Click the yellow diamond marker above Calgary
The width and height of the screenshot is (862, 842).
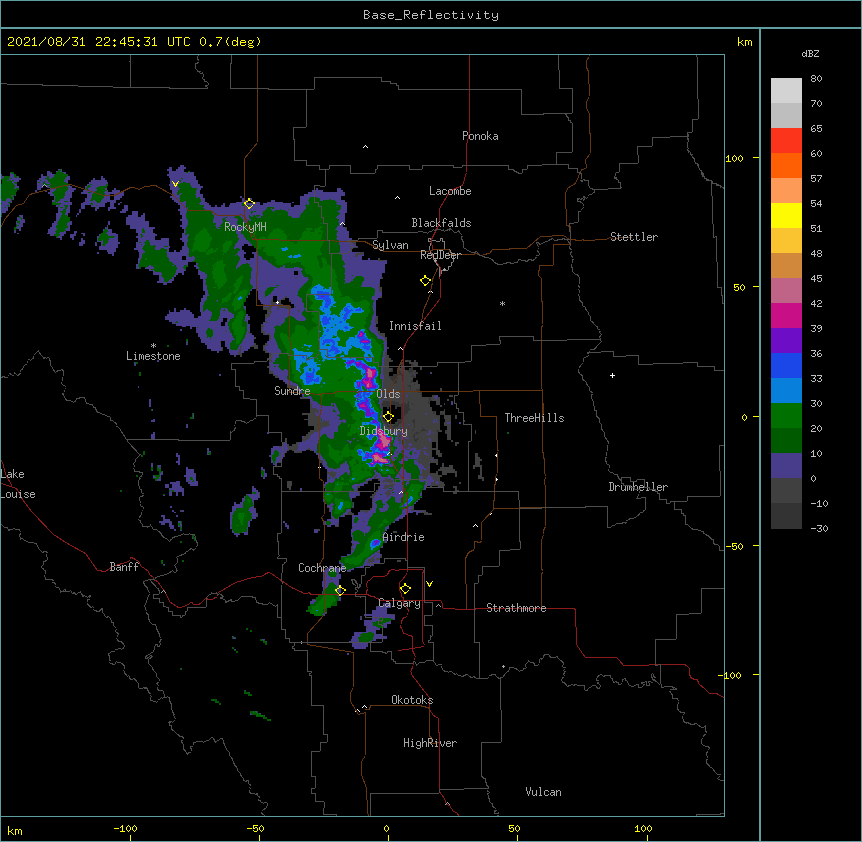pos(405,589)
